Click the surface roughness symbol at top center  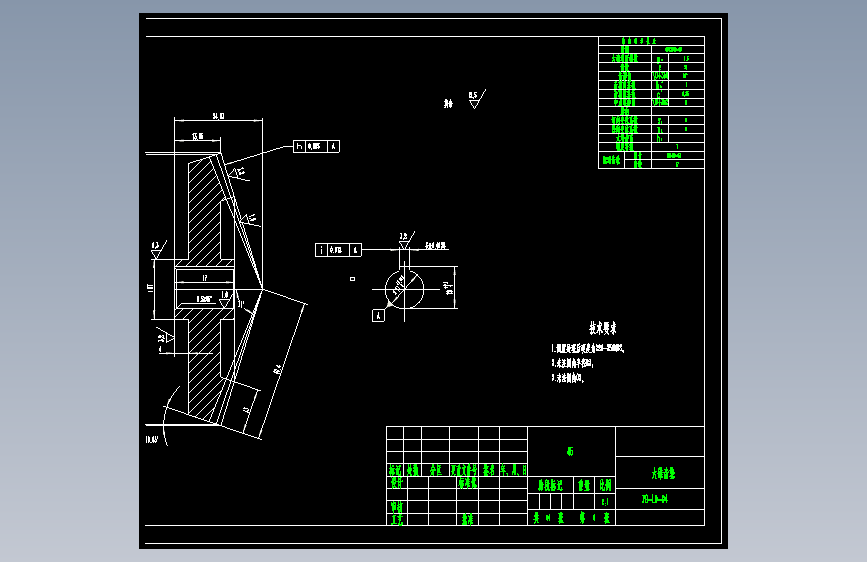click(476, 100)
